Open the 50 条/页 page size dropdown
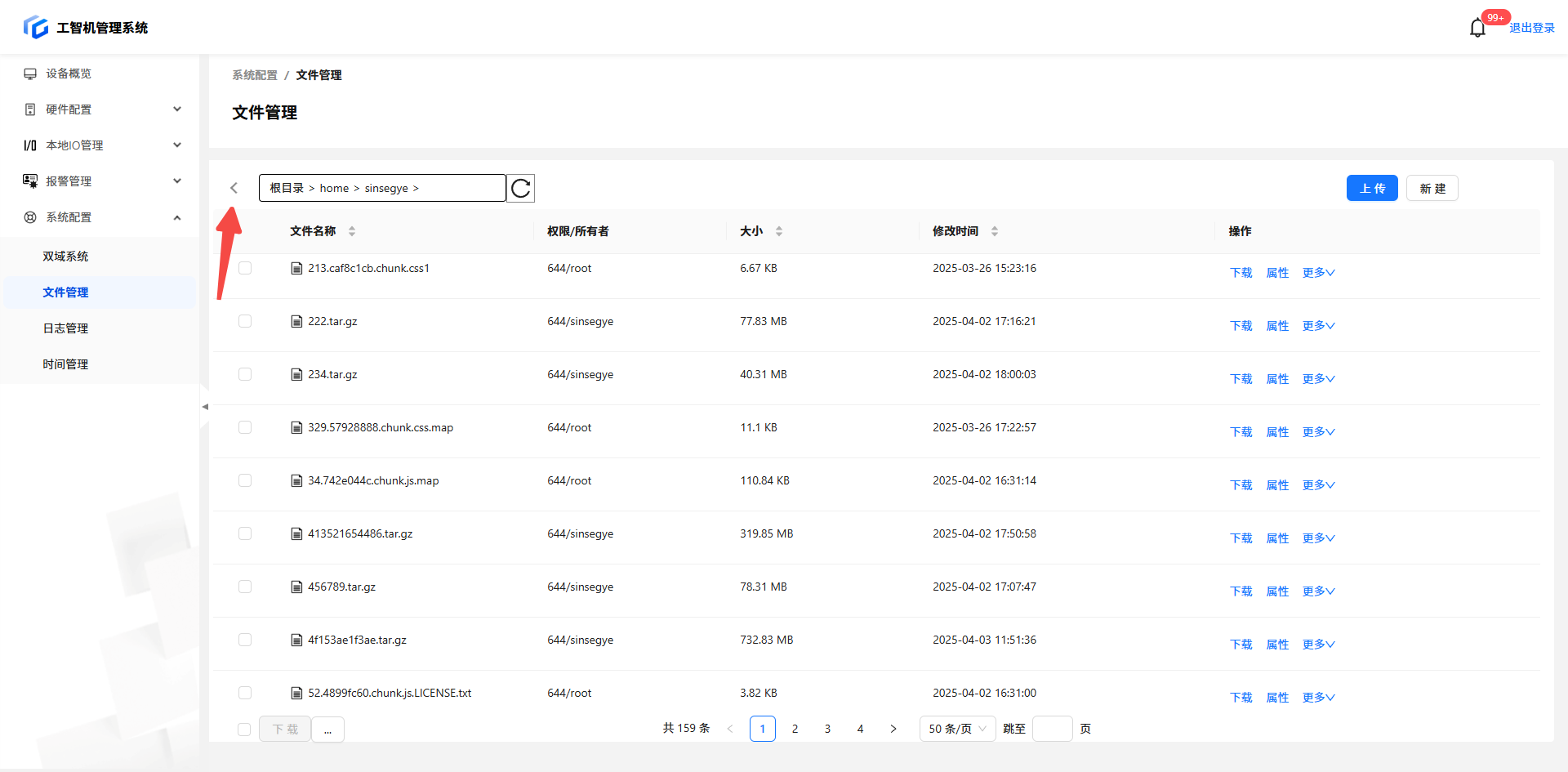 957,729
